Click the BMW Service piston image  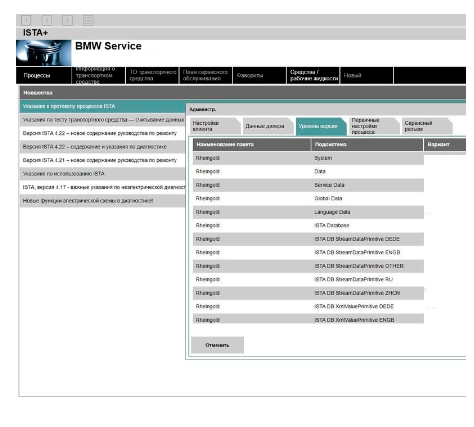tap(44, 53)
